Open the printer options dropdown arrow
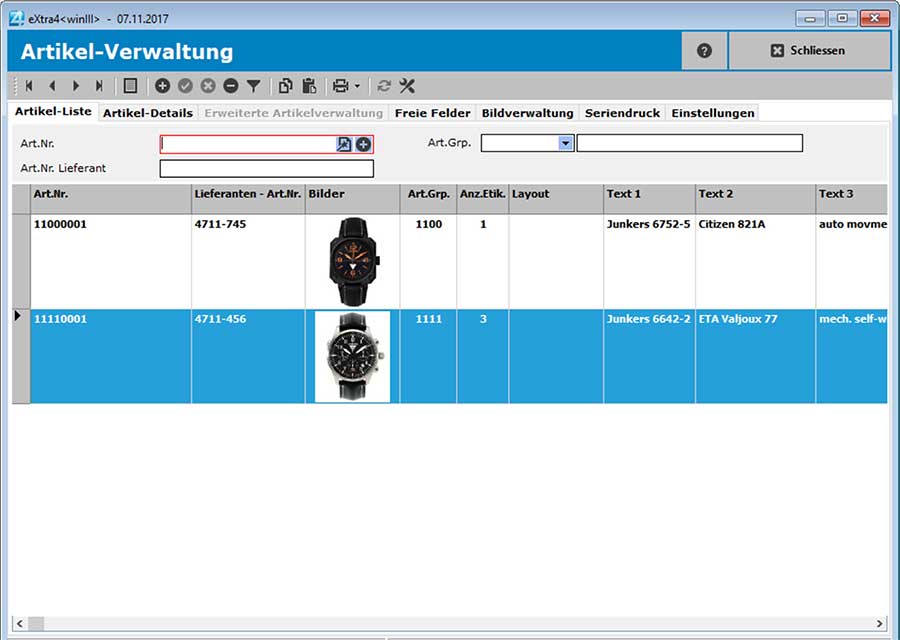Viewport: 900px width, 640px height. (x=355, y=86)
